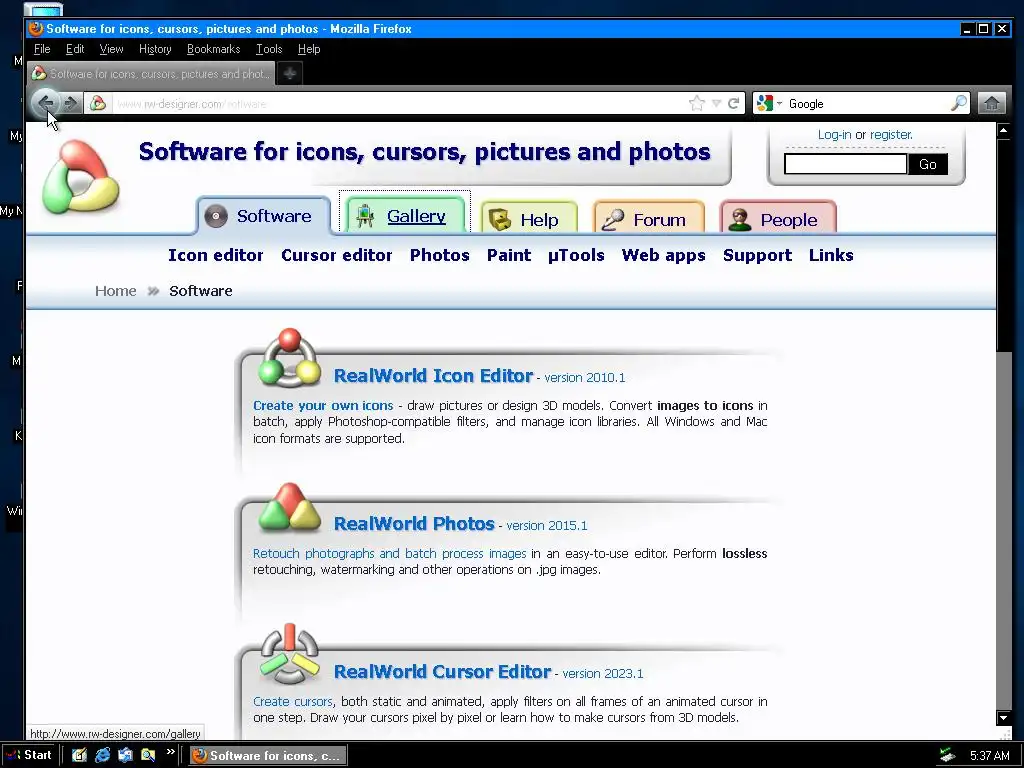The height and width of the screenshot is (768, 1024).
Task: Open the Web apps navigation link
Action: [664, 255]
